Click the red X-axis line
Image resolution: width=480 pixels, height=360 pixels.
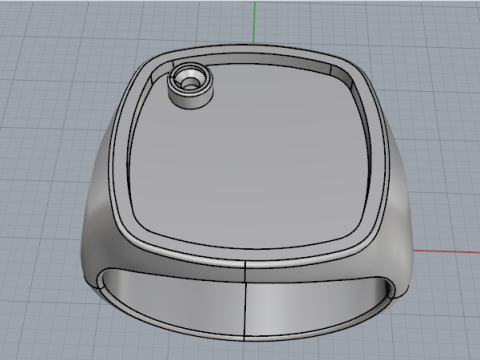click(447, 251)
